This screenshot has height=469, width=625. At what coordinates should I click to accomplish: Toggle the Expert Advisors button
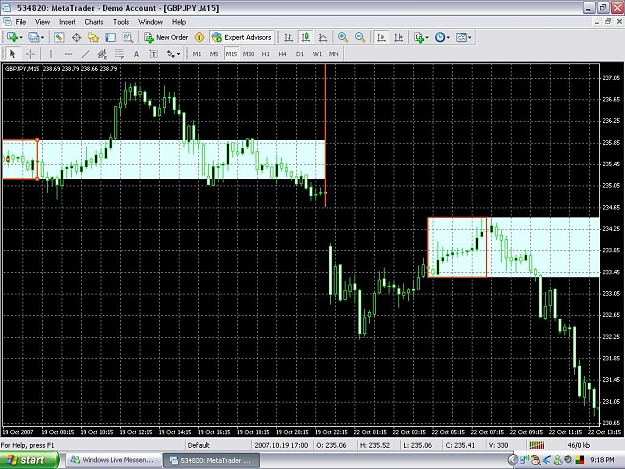pyautogui.click(x=242, y=37)
